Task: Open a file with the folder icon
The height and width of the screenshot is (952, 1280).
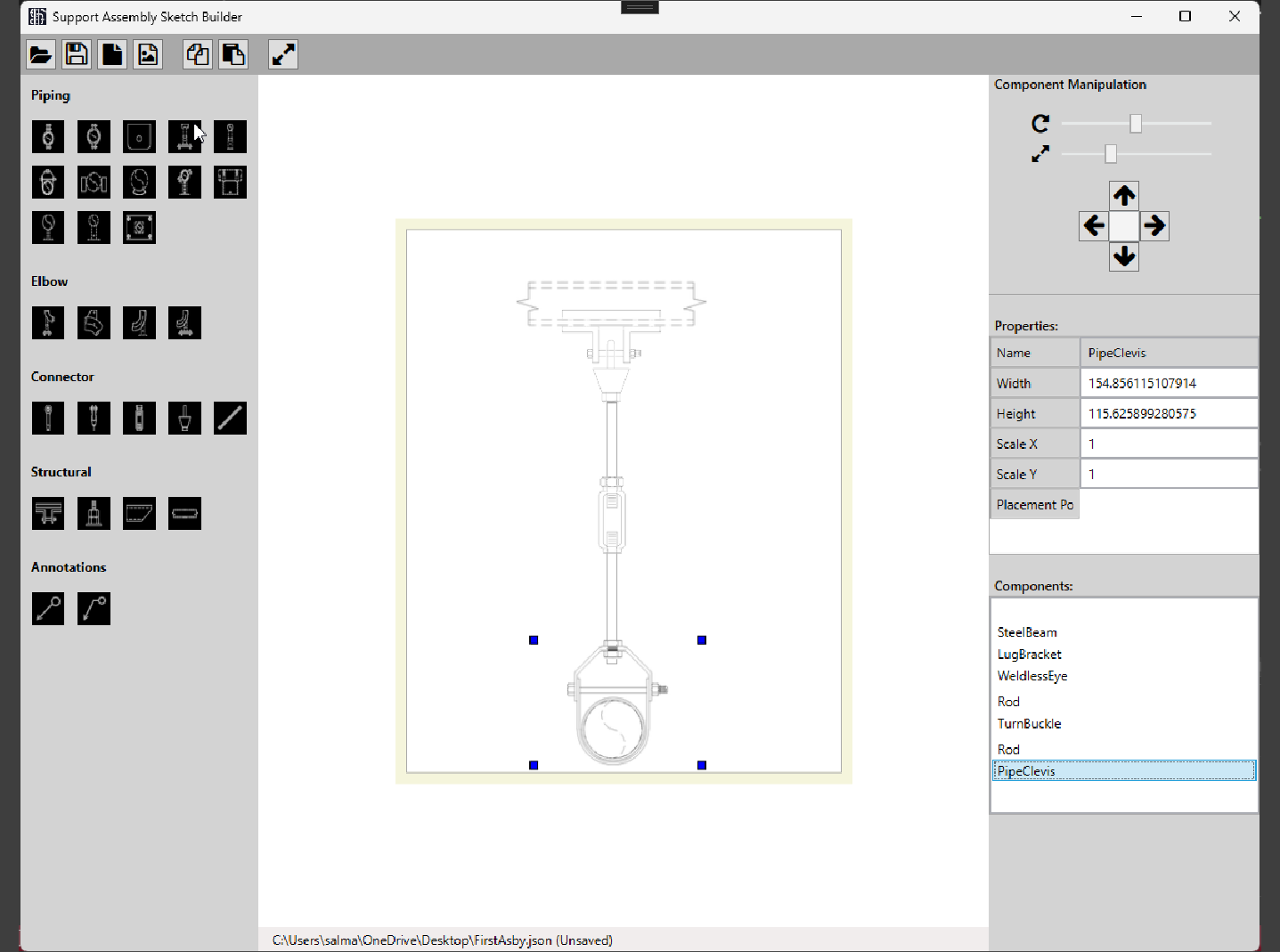Action: pyautogui.click(x=41, y=54)
